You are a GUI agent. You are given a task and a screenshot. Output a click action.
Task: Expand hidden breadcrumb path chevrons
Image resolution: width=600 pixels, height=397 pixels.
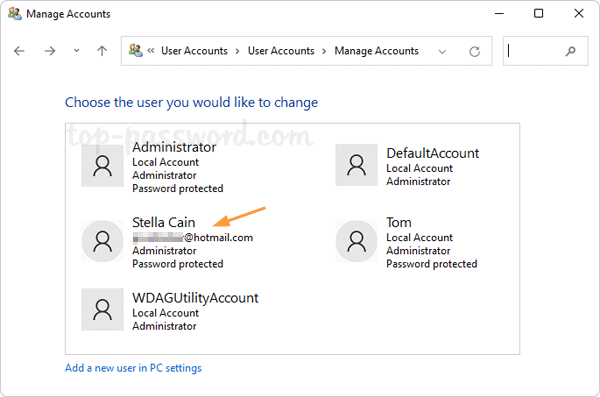click(x=151, y=51)
